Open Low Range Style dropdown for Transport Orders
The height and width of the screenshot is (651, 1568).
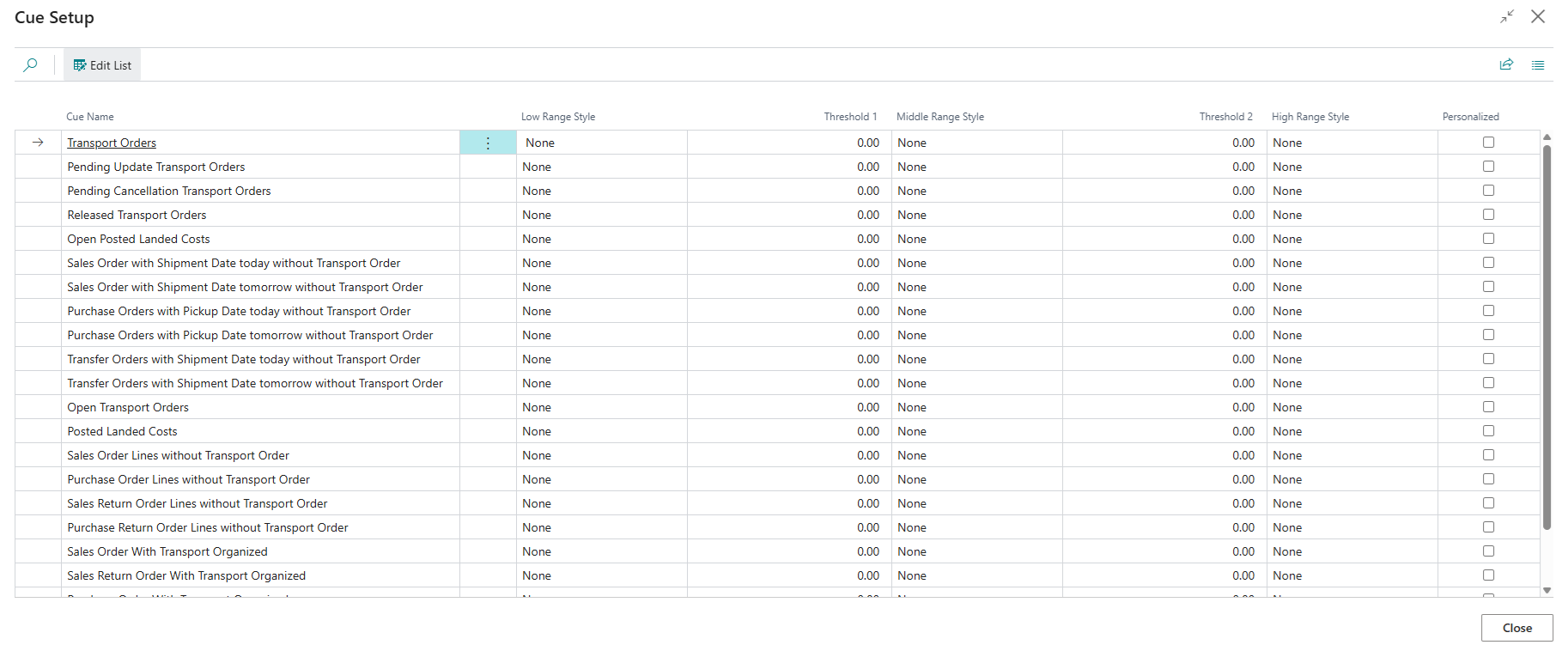601,143
